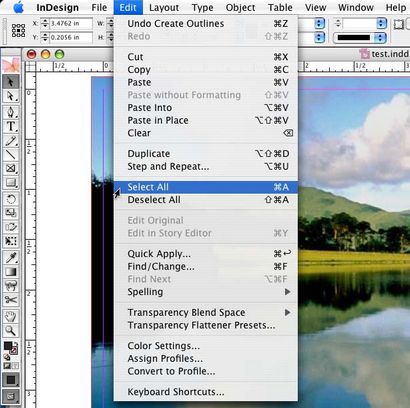Screen dimensions: 410x408
Task: Select the Direct Selection tool (white arrow)
Action: click(11, 96)
